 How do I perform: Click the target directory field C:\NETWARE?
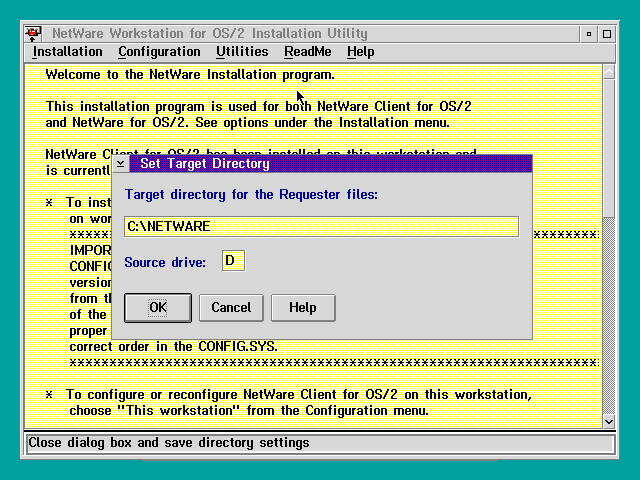(x=322, y=227)
